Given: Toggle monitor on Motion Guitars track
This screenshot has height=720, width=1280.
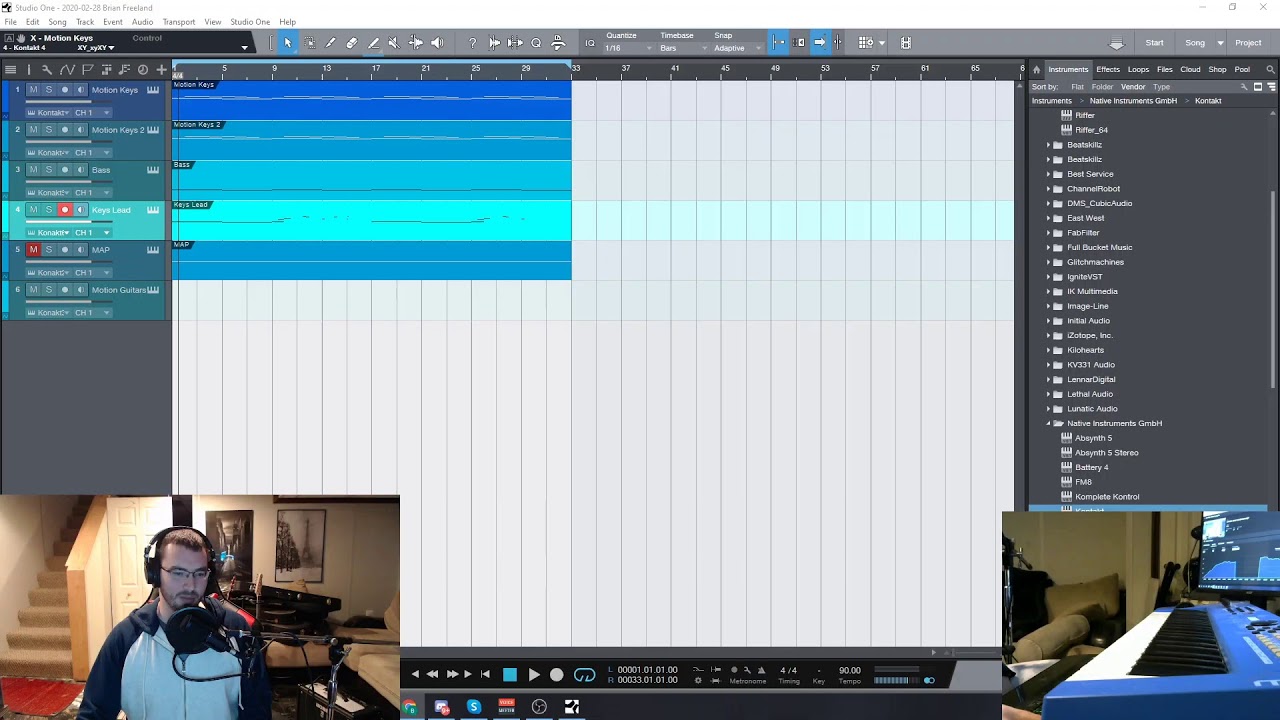Looking at the screenshot, I should tap(81, 290).
